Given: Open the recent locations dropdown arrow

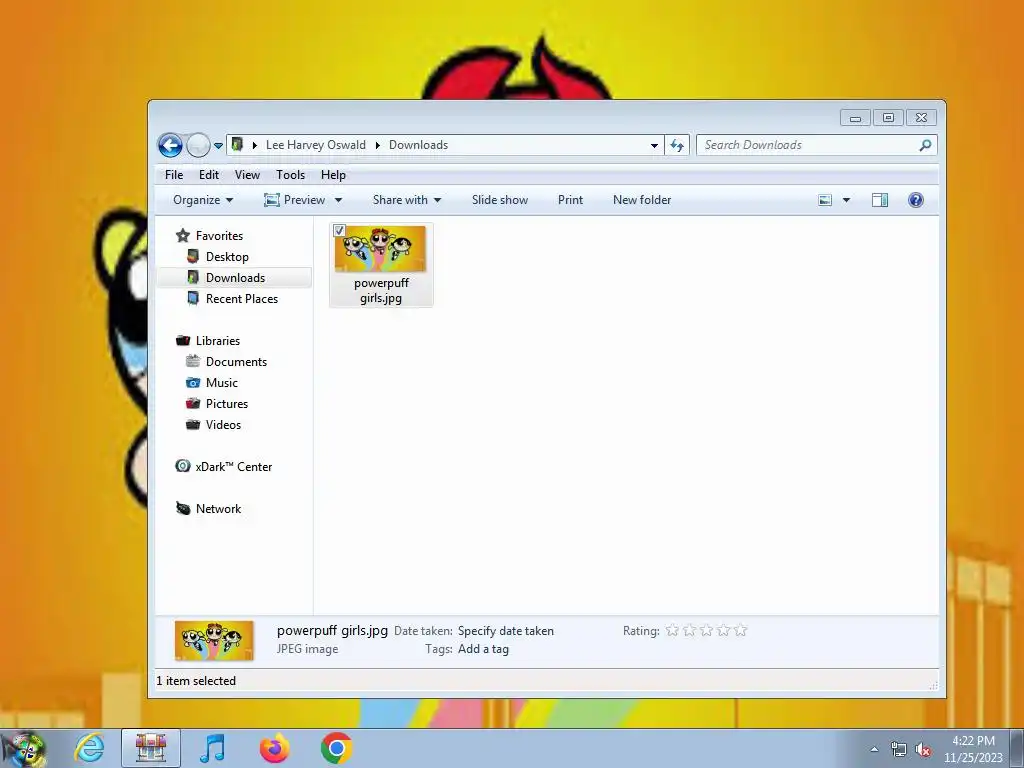Looking at the screenshot, I should 219,146.
